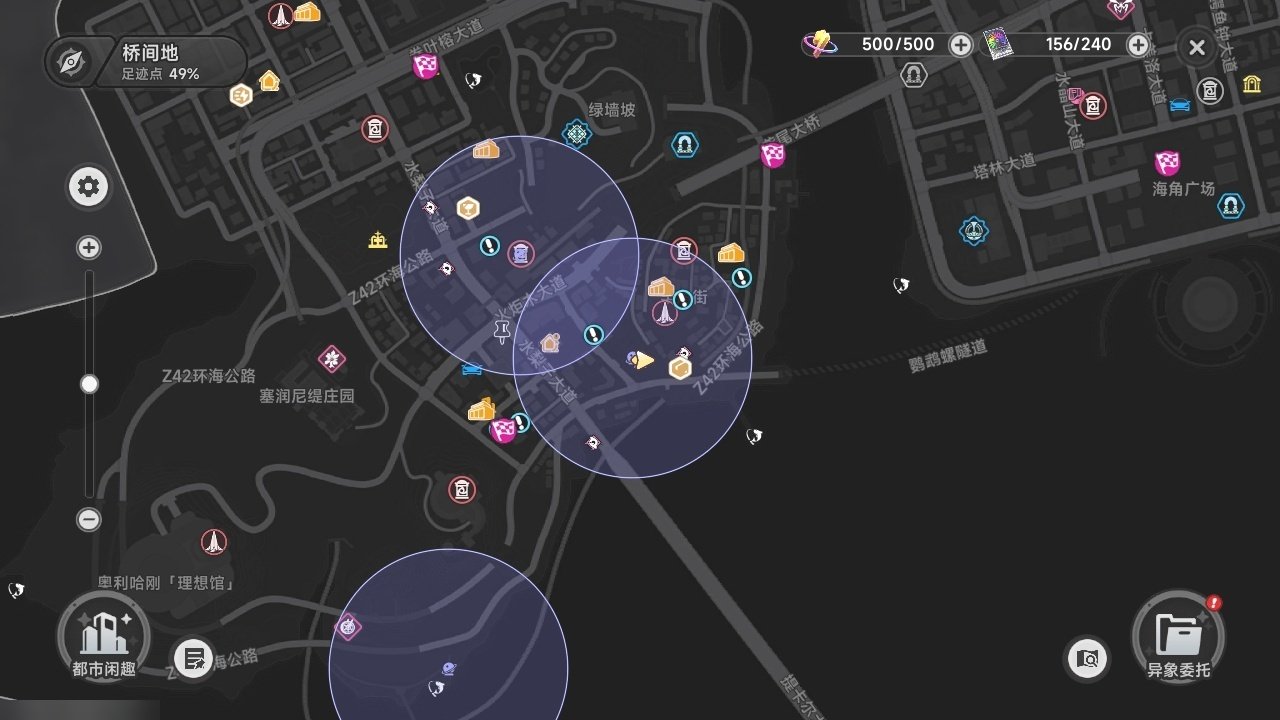Viewport: 1280px width, 720px height.
Task: Click the 绿墙坡 location label
Action: click(611, 110)
